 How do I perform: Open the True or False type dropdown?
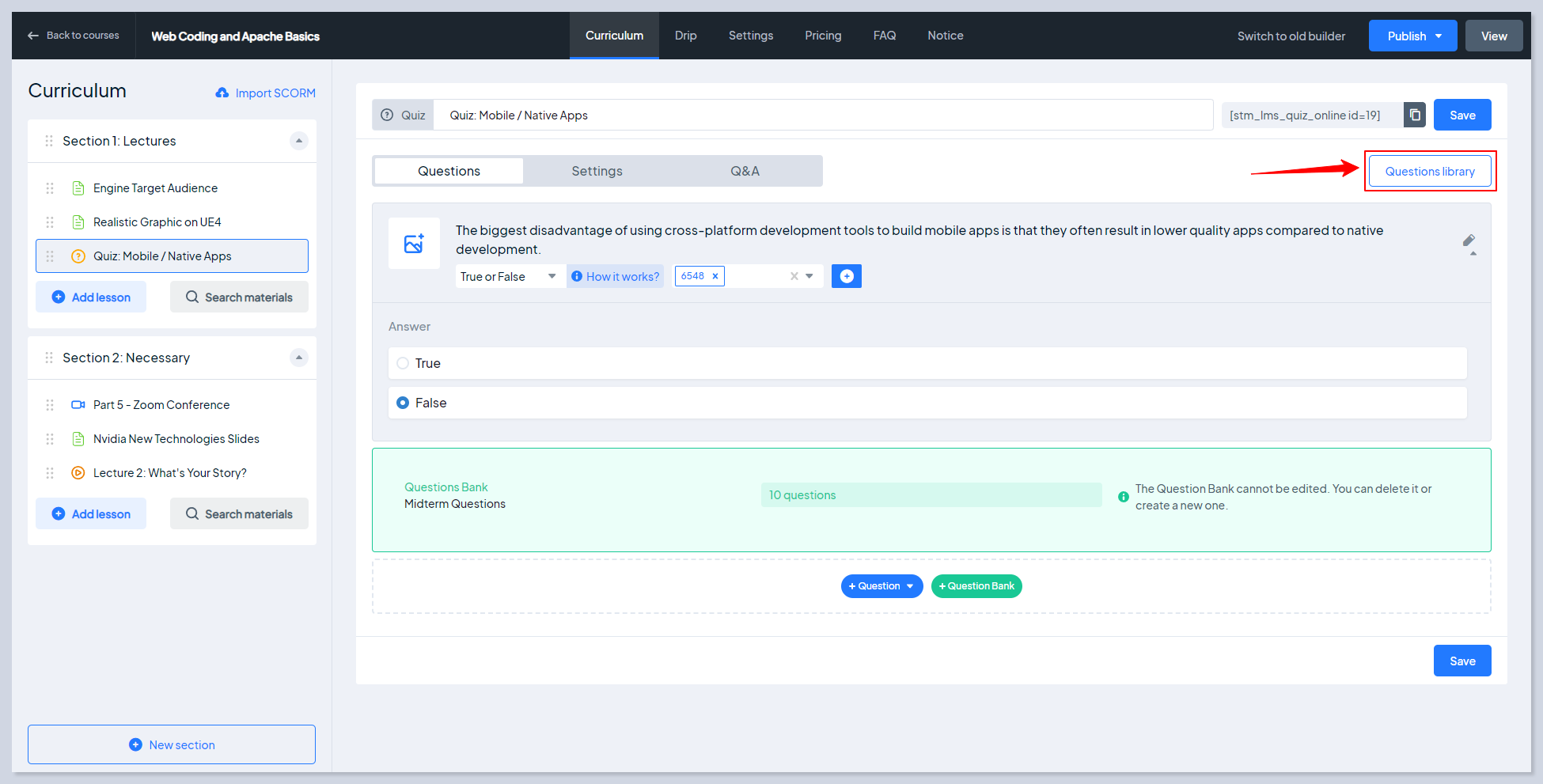pos(508,276)
